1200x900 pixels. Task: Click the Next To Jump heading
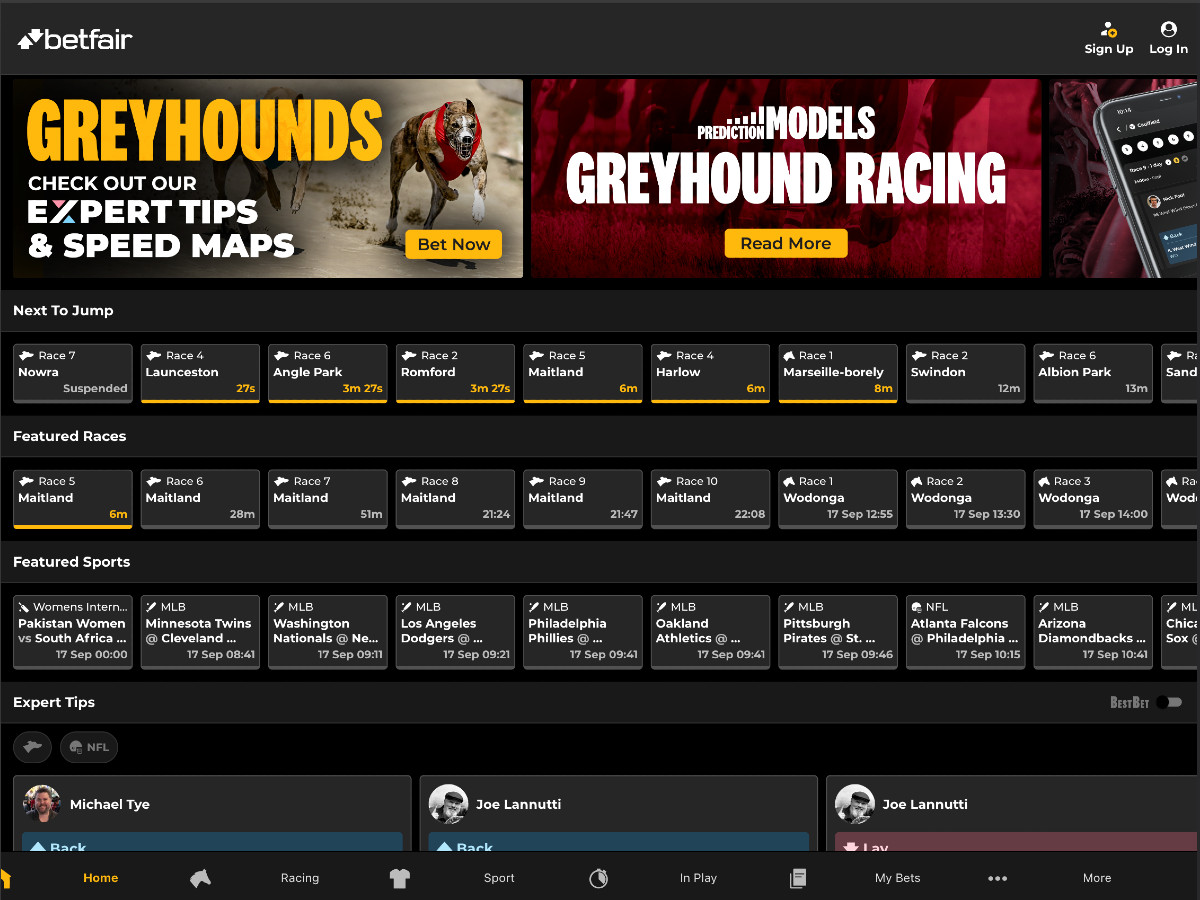(x=63, y=310)
